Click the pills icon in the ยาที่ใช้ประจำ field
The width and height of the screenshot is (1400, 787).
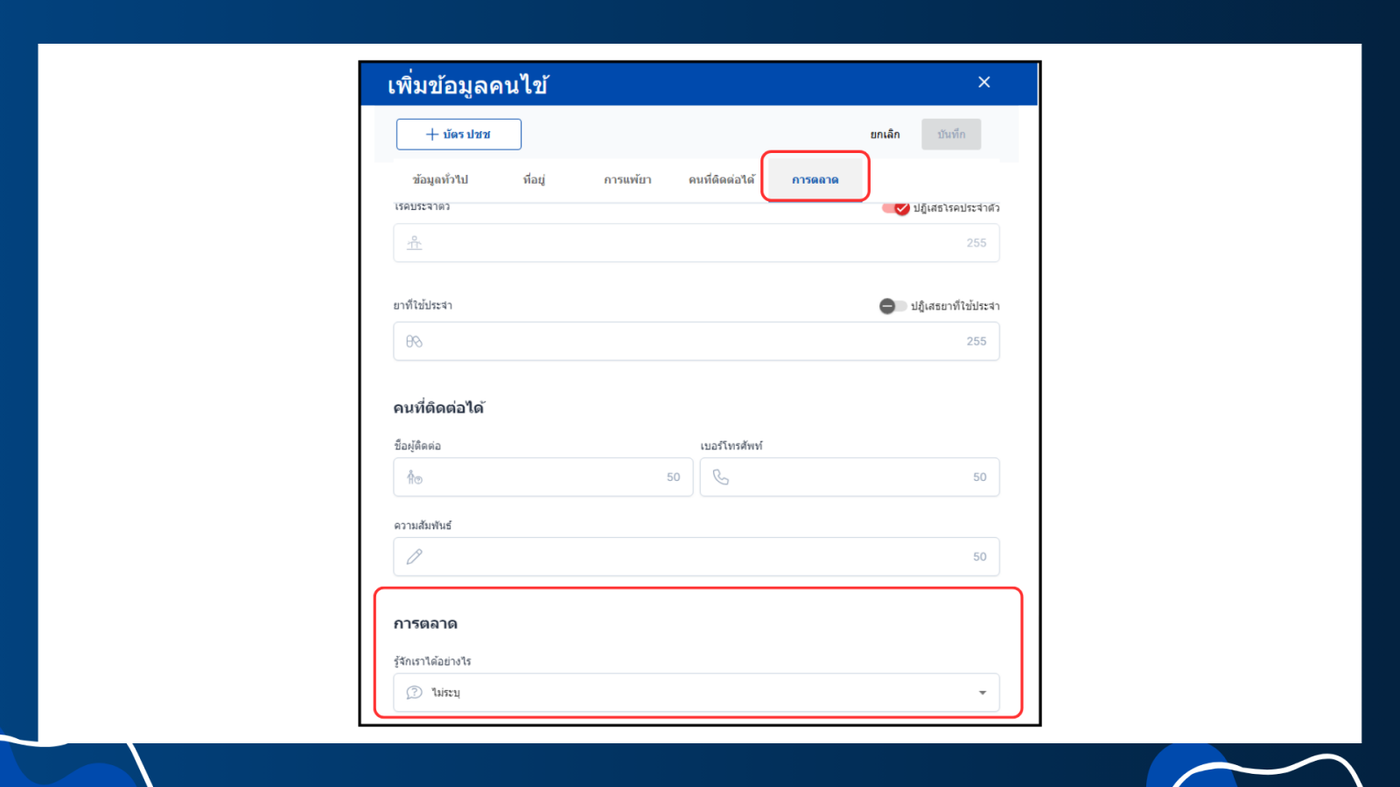pos(414,341)
